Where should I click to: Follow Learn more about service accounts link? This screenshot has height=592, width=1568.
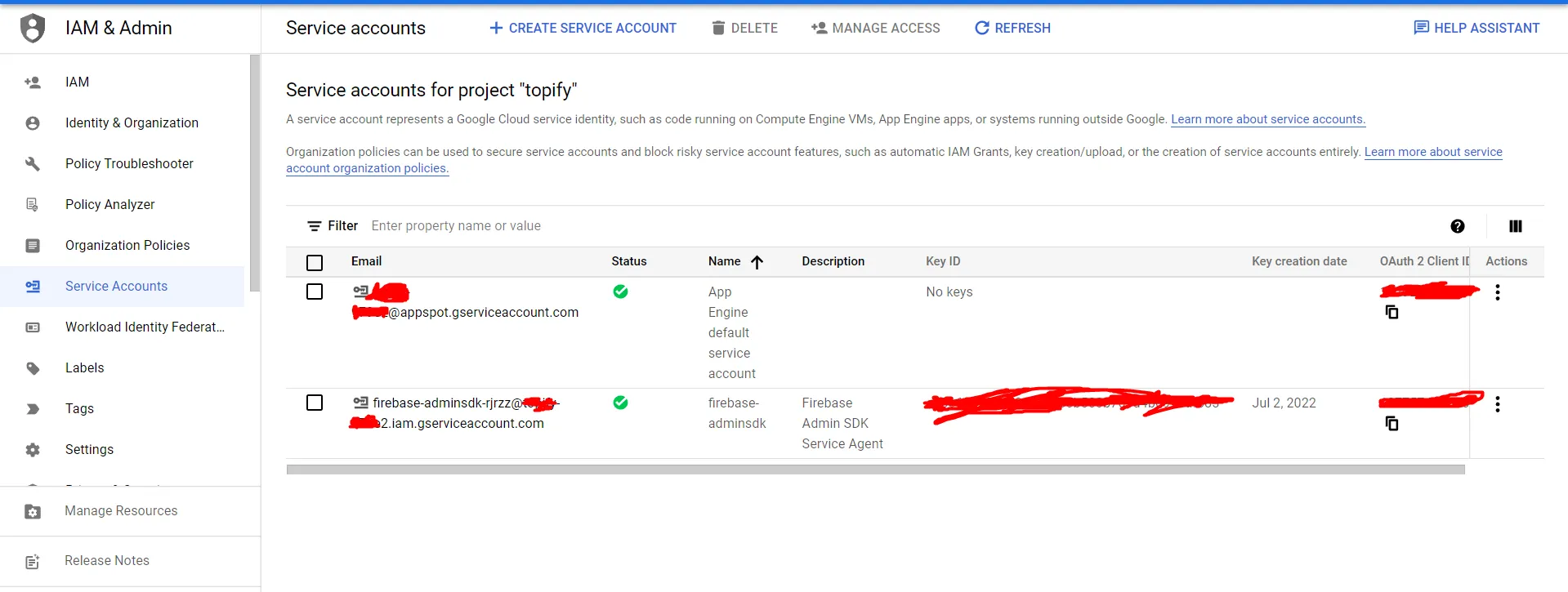click(1268, 119)
